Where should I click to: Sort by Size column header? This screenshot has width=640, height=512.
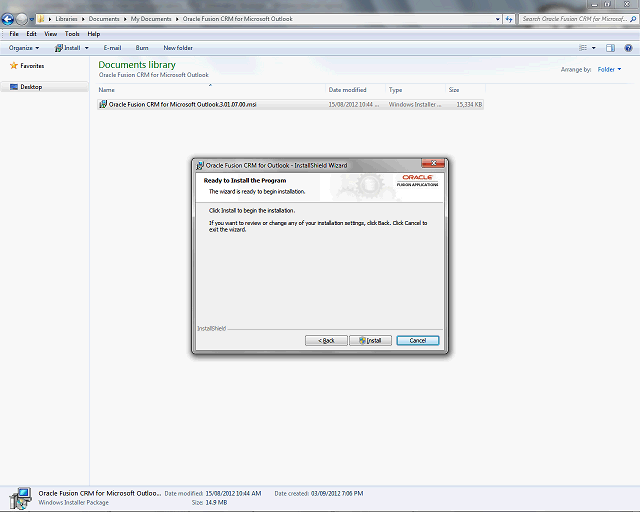(x=465, y=90)
